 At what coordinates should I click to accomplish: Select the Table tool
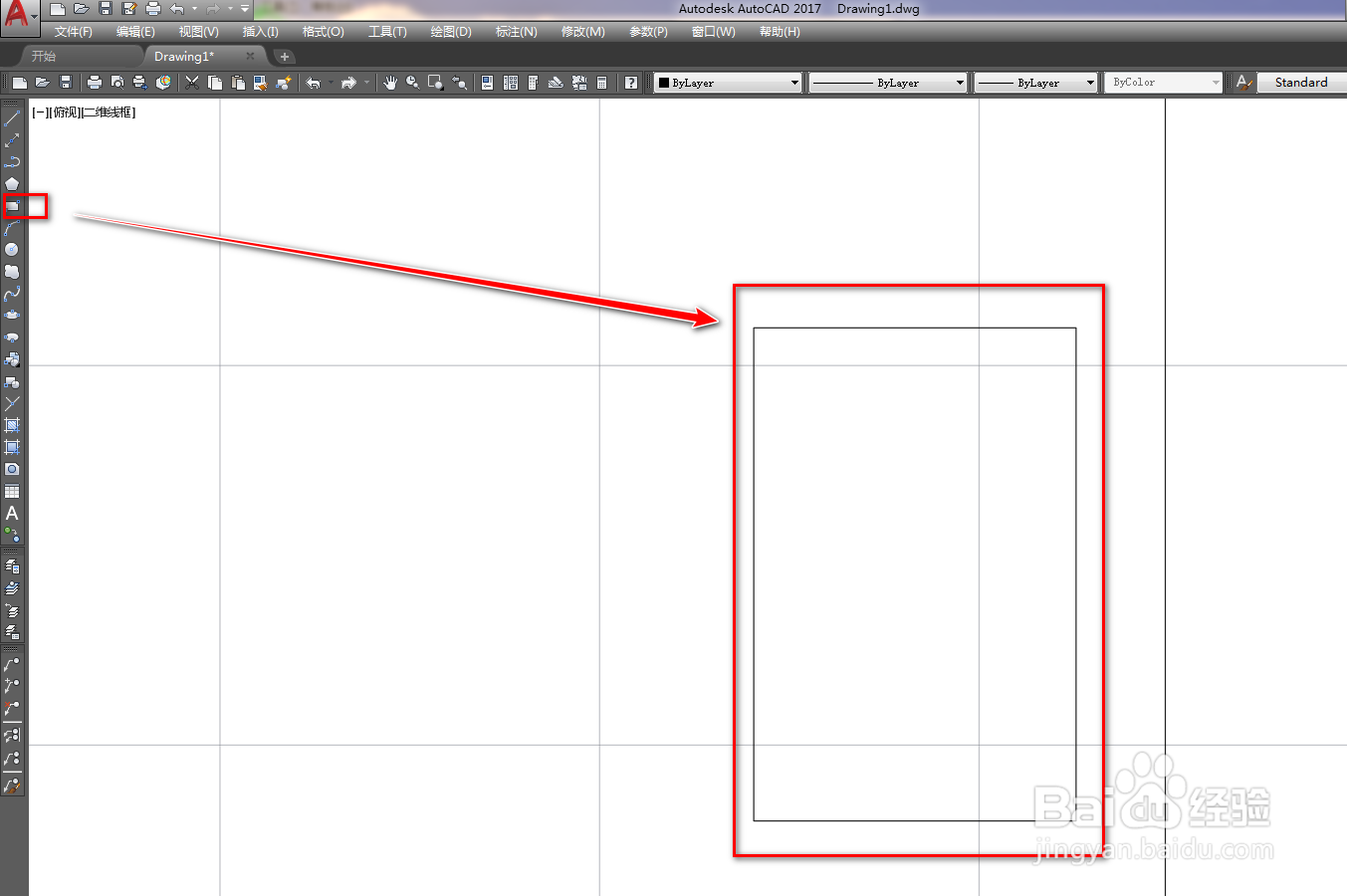coord(12,491)
